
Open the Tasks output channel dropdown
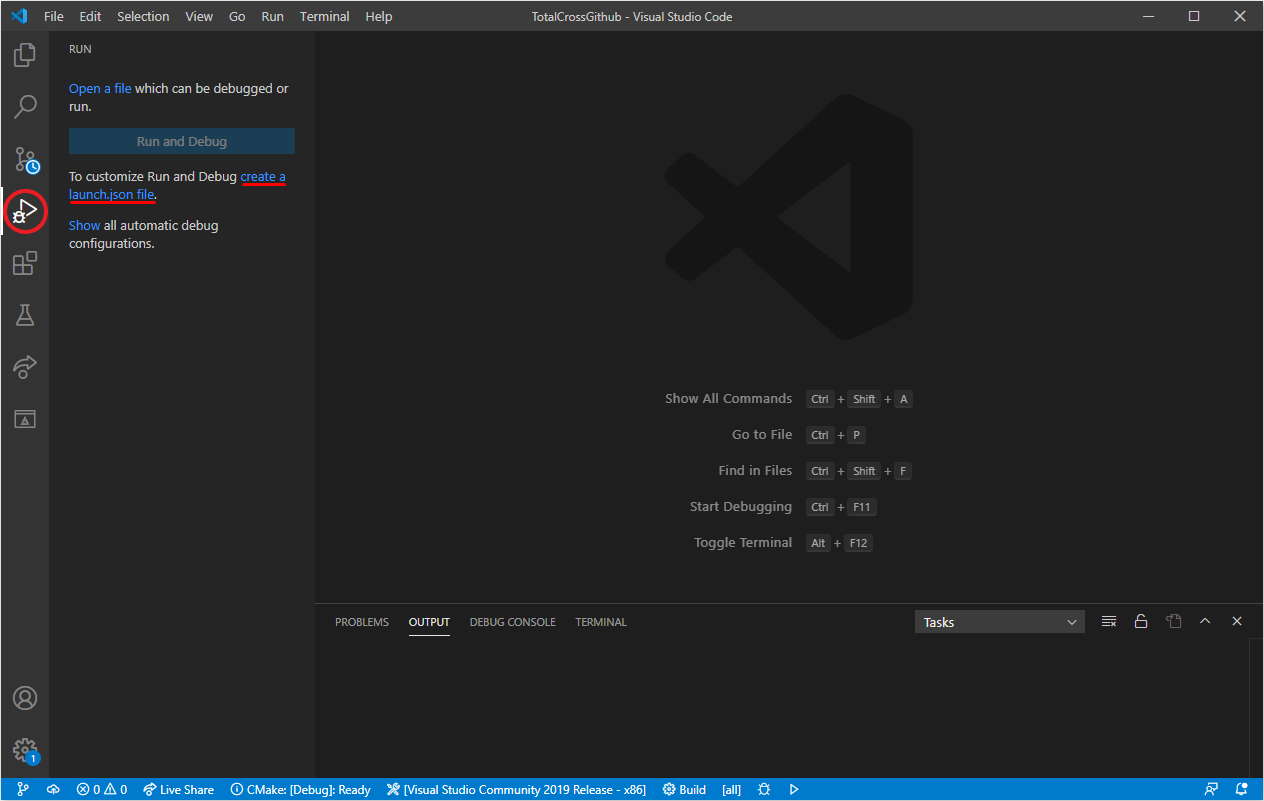pos(1000,622)
